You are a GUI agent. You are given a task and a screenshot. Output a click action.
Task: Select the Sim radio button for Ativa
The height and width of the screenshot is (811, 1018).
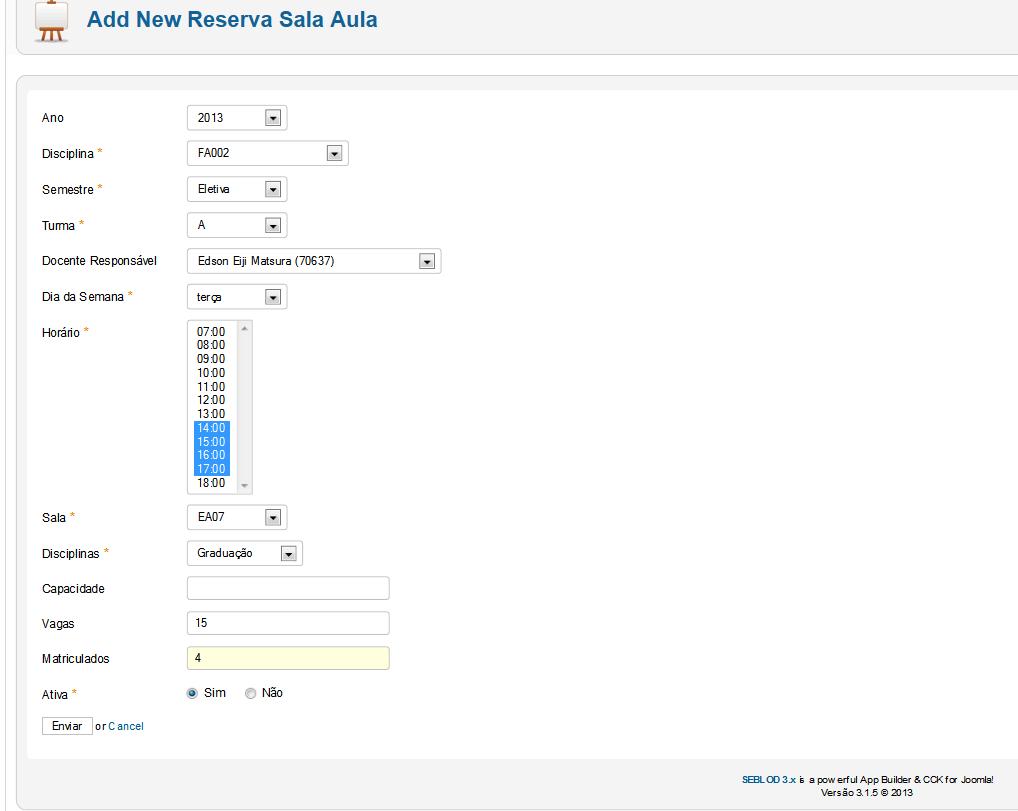192,693
